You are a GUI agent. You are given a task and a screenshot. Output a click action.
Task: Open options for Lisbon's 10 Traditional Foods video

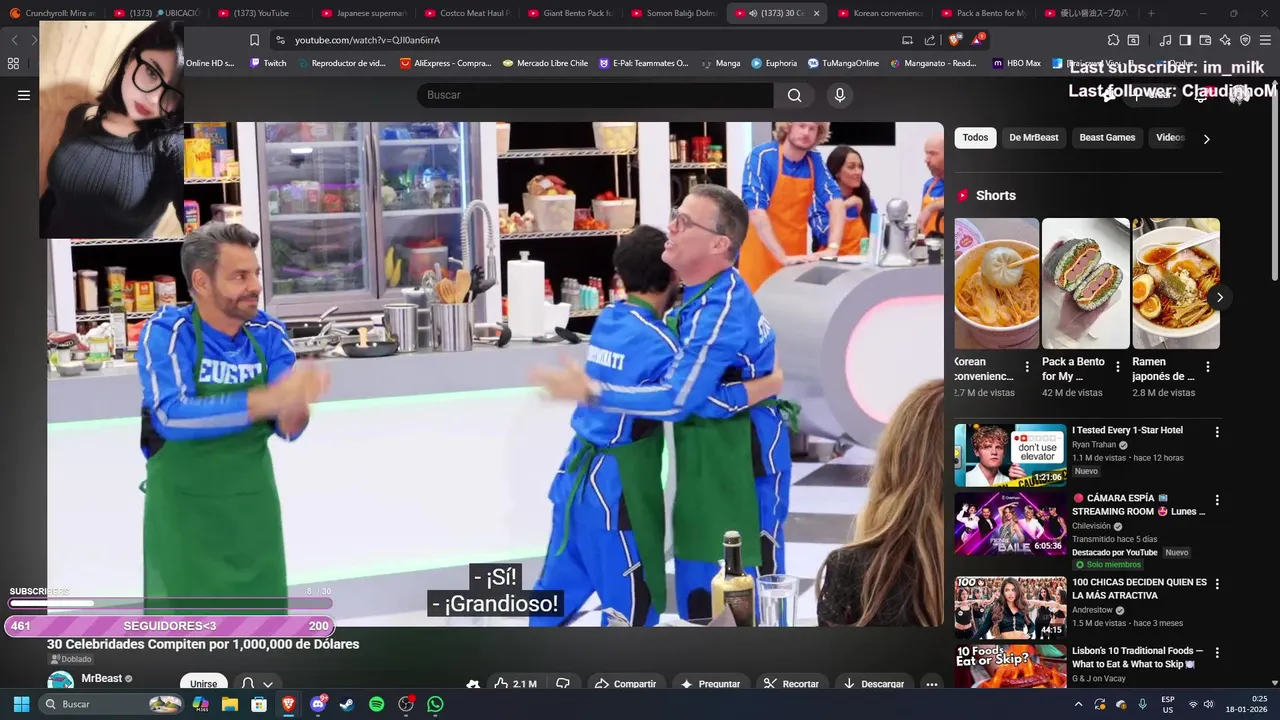[x=1217, y=653]
